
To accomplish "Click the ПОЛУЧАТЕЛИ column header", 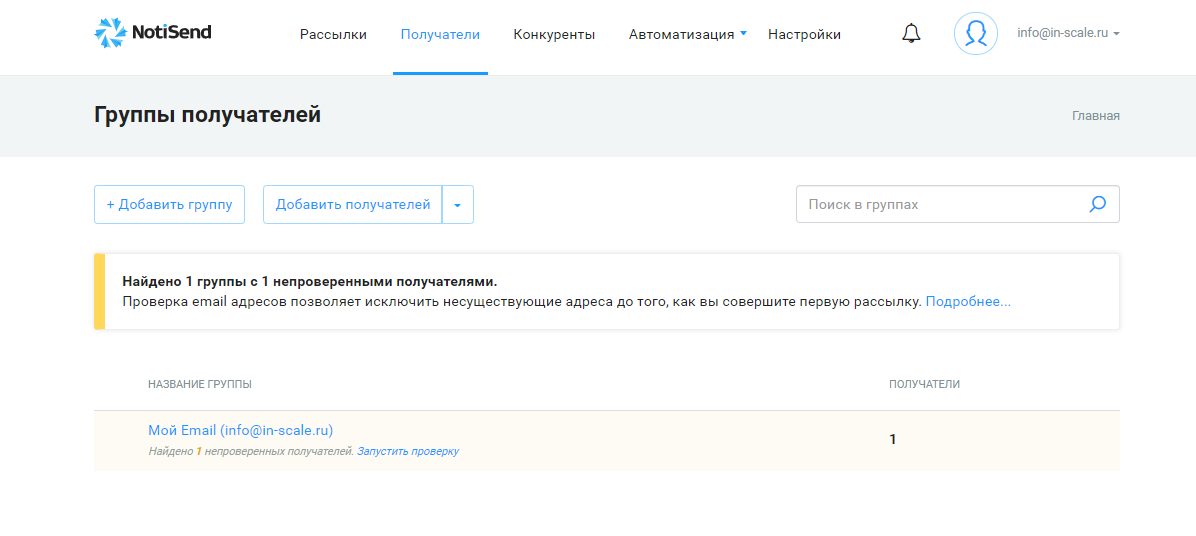I will click(x=924, y=384).
